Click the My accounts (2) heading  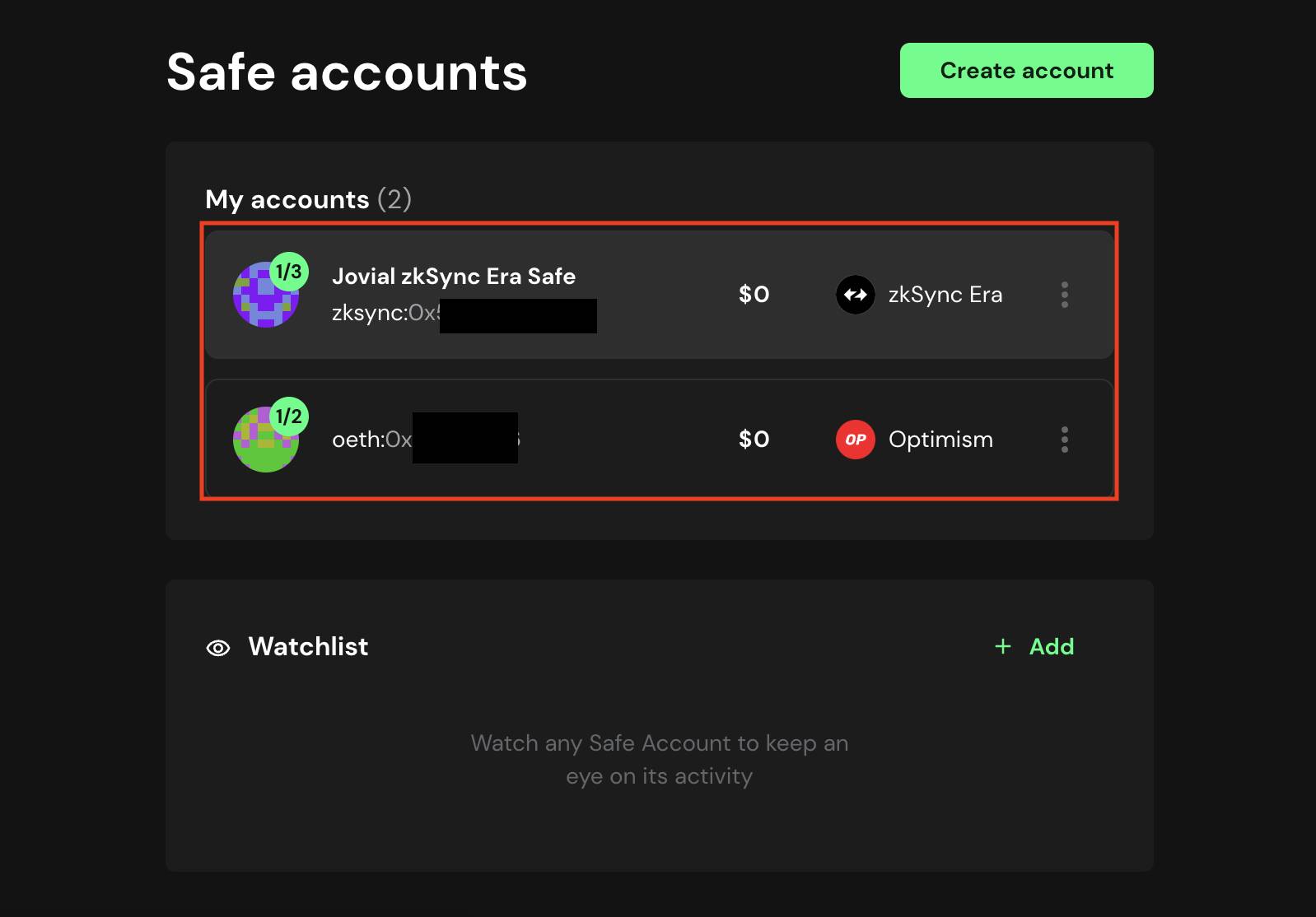309,199
